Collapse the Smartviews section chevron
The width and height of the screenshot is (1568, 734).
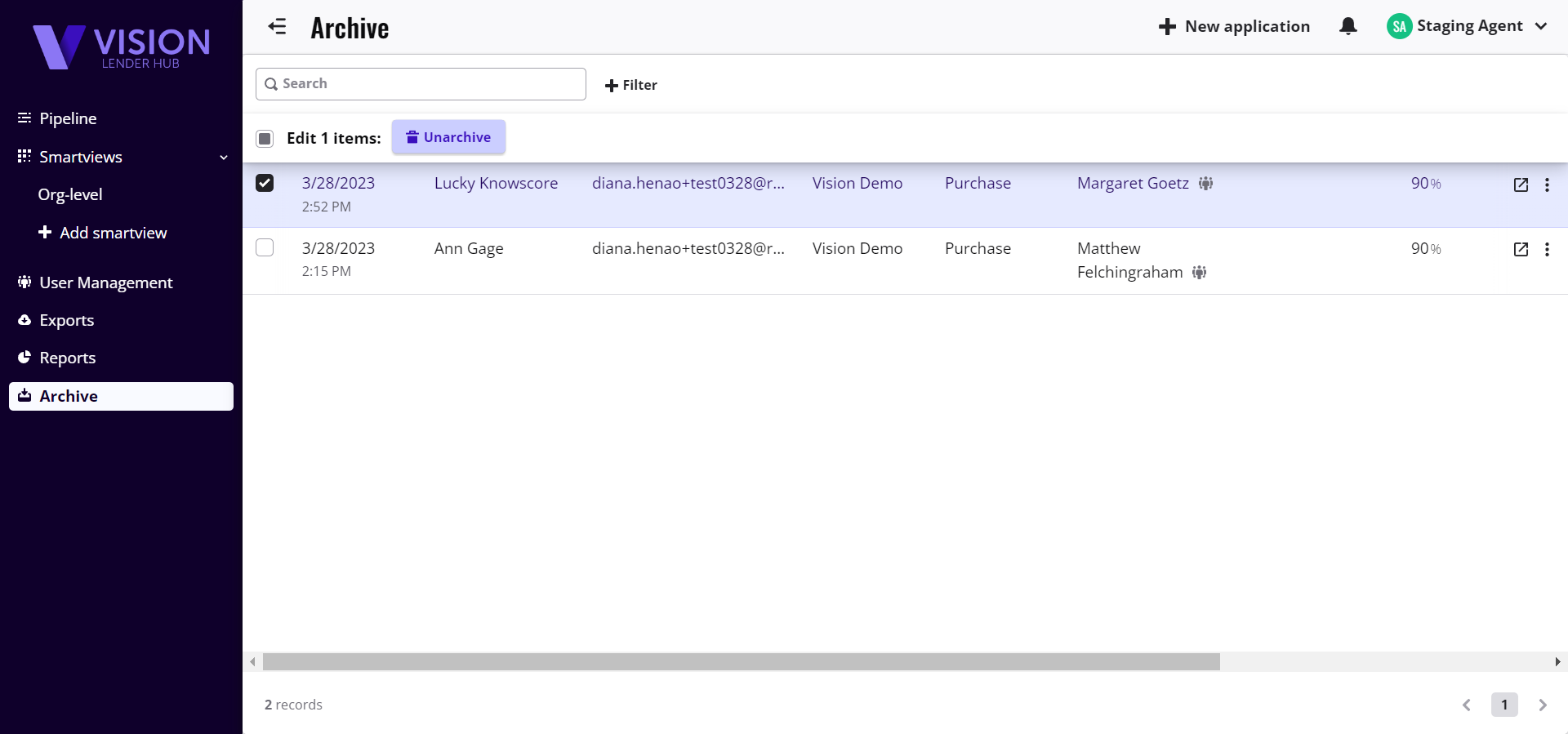pyautogui.click(x=223, y=157)
